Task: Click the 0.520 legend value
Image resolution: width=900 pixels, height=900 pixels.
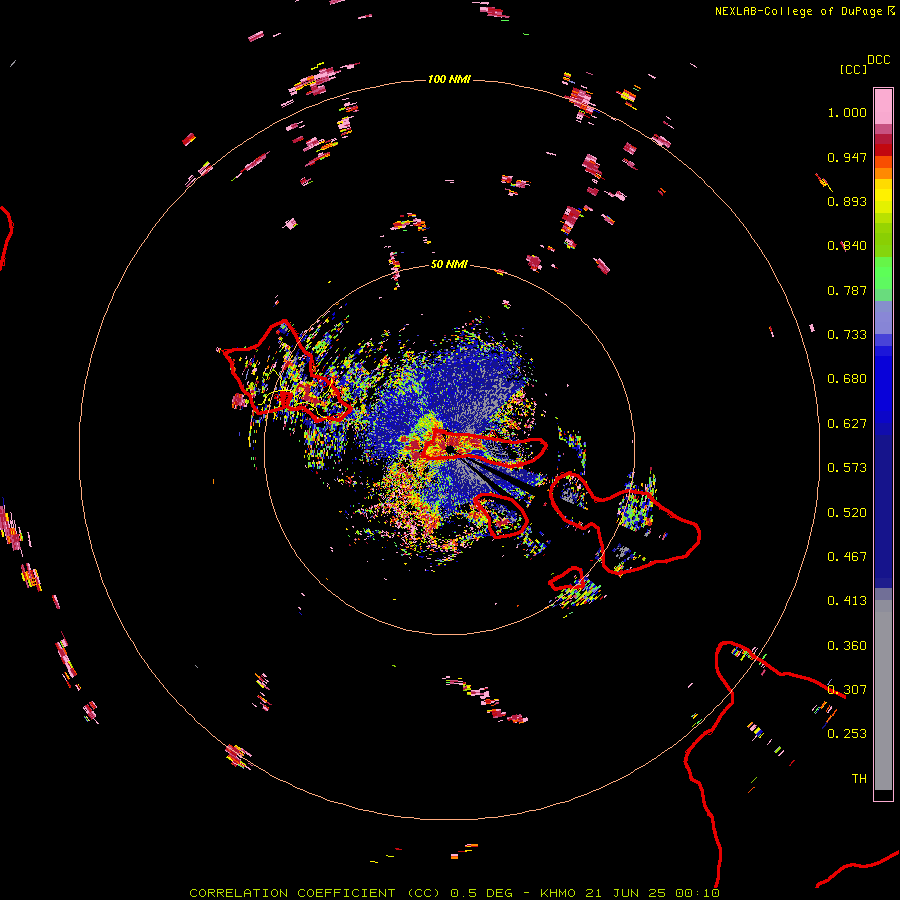Action: tap(847, 513)
